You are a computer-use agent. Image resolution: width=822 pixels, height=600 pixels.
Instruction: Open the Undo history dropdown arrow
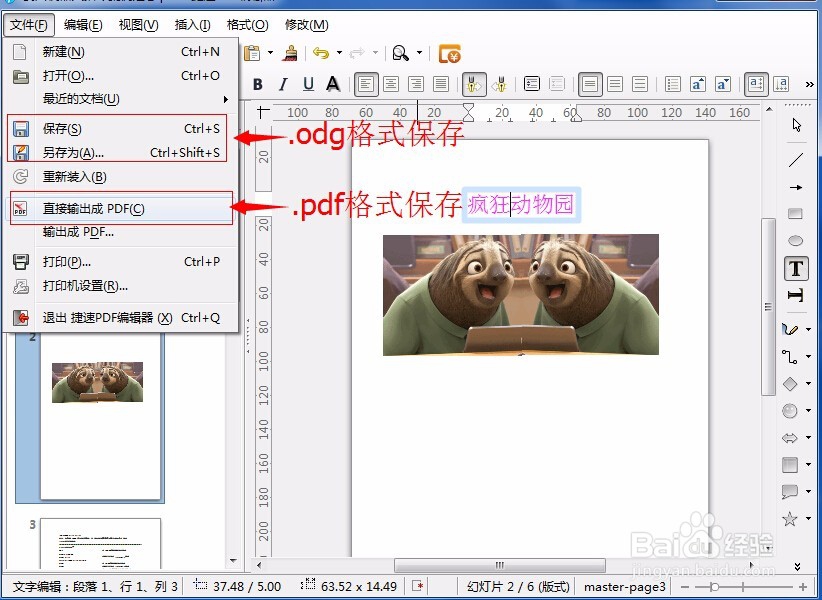pyautogui.click(x=339, y=52)
